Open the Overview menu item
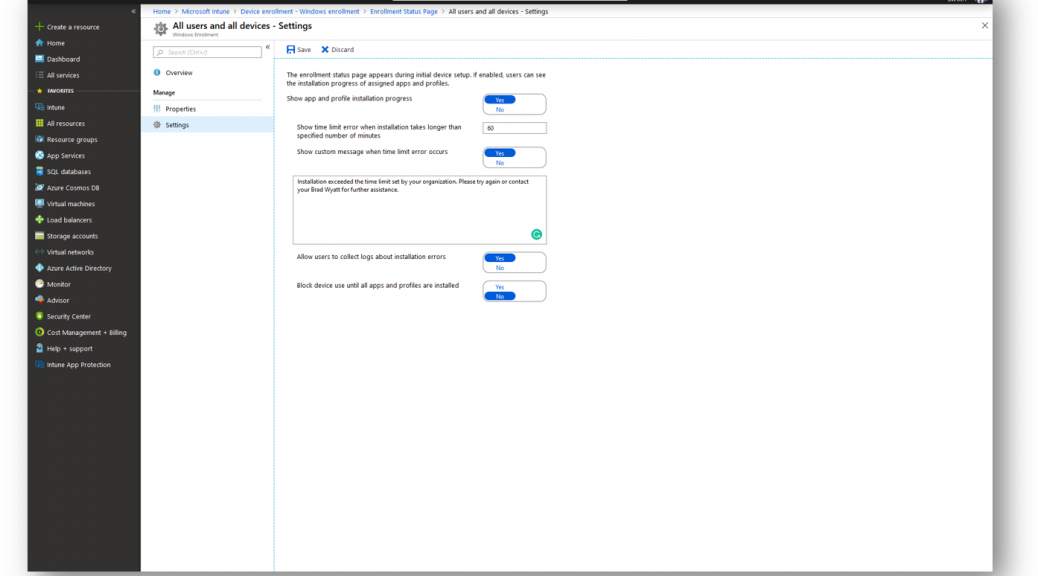 (x=207, y=73)
